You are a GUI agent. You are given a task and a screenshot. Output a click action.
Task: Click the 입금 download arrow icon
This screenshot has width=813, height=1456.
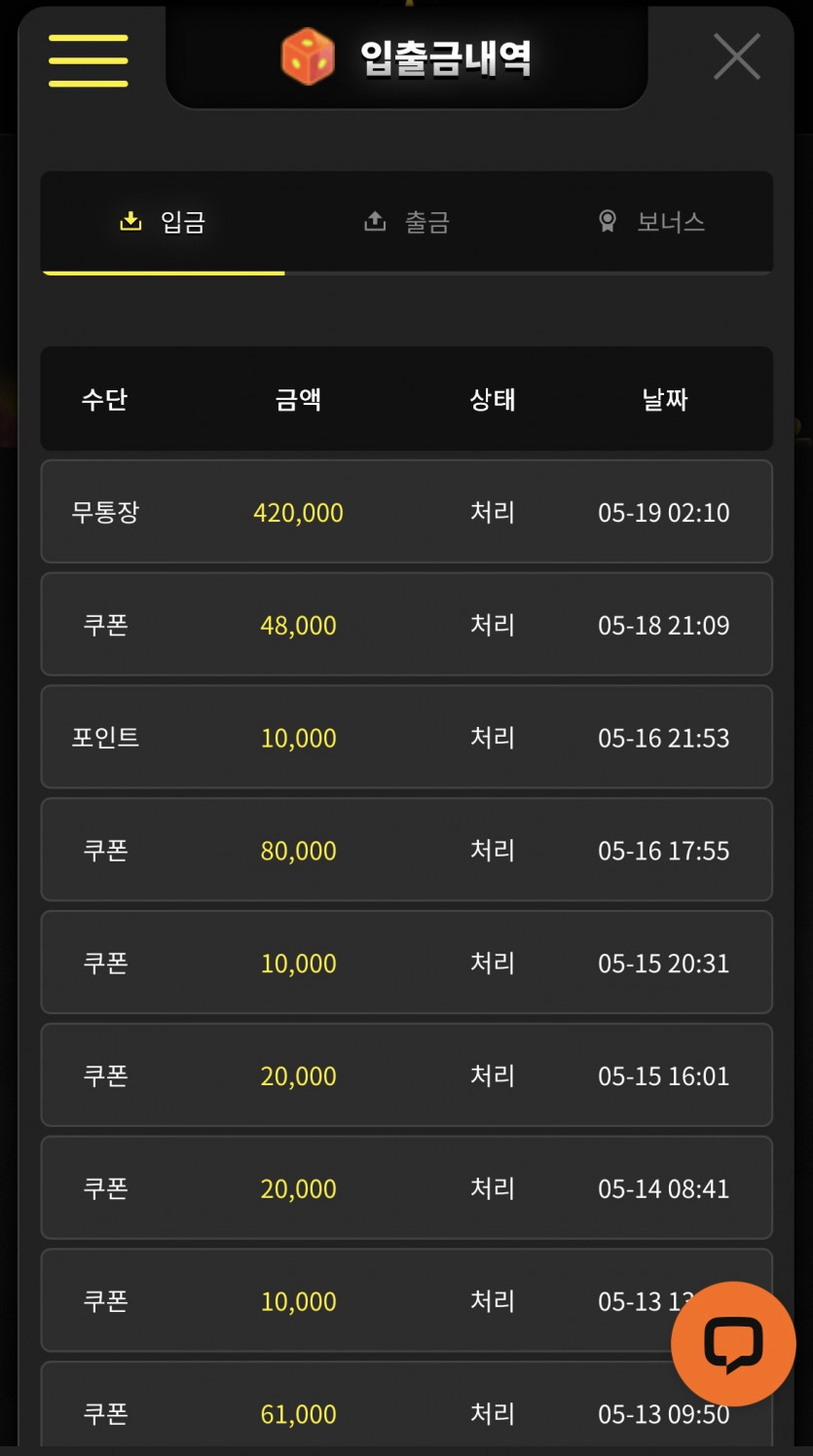tap(130, 221)
